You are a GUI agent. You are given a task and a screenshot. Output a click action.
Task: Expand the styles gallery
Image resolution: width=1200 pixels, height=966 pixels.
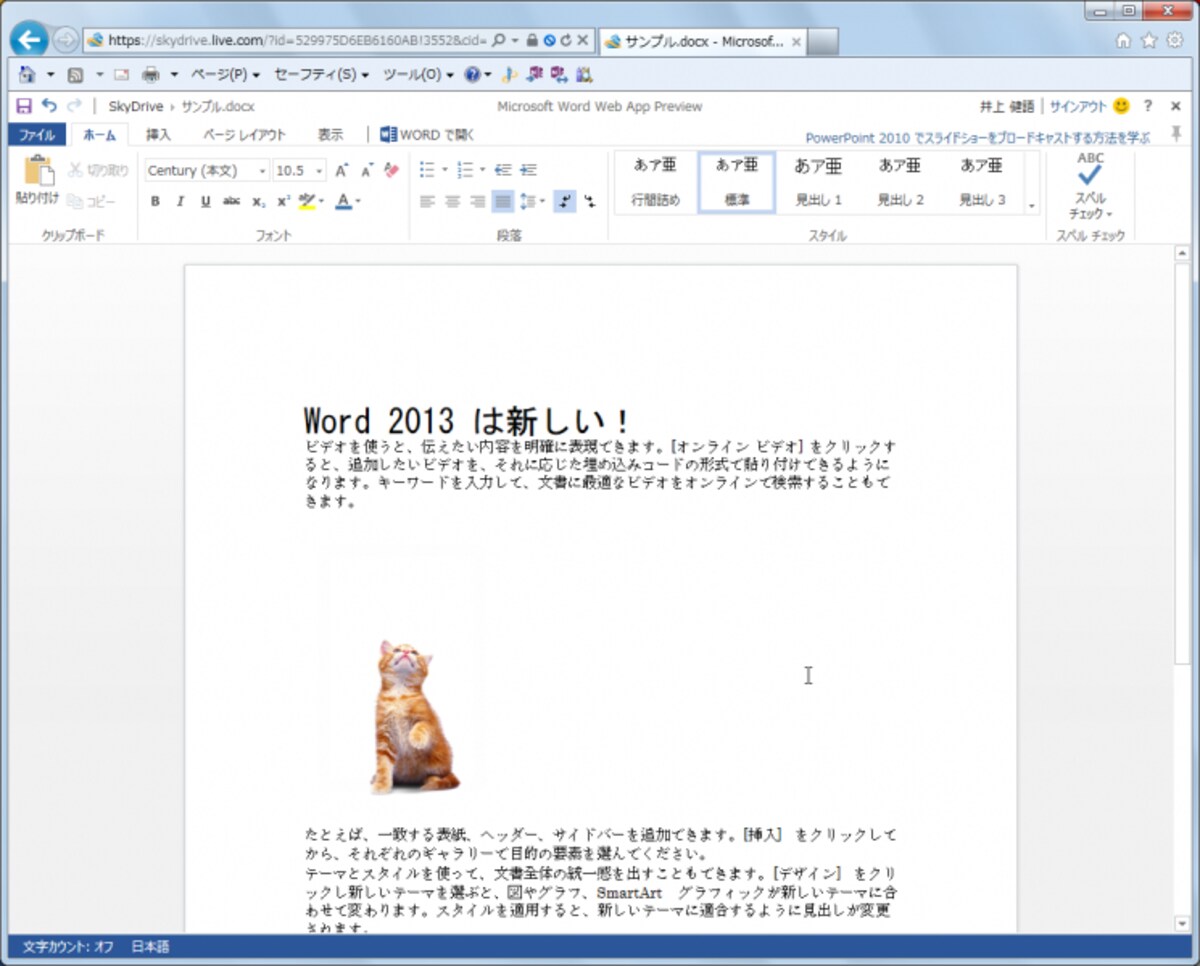pyautogui.click(x=1032, y=206)
